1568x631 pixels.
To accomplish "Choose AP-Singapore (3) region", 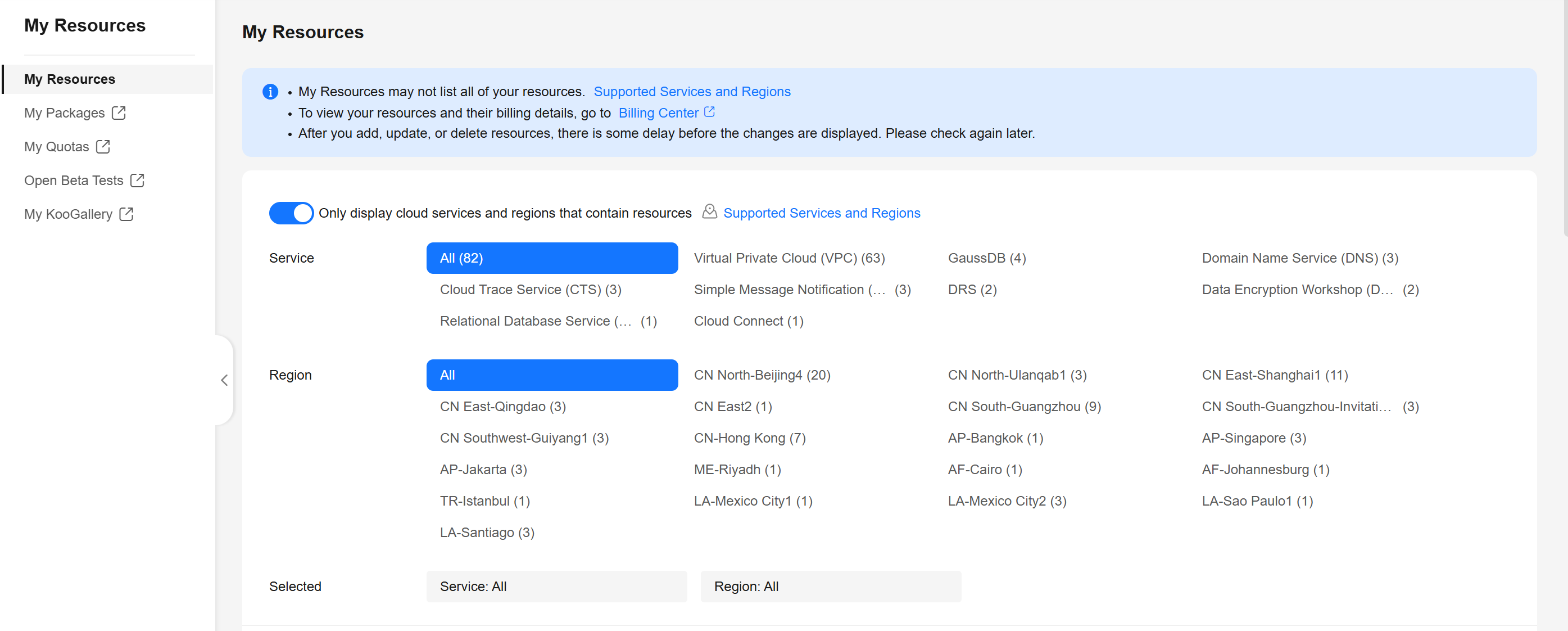I will [x=1253, y=438].
